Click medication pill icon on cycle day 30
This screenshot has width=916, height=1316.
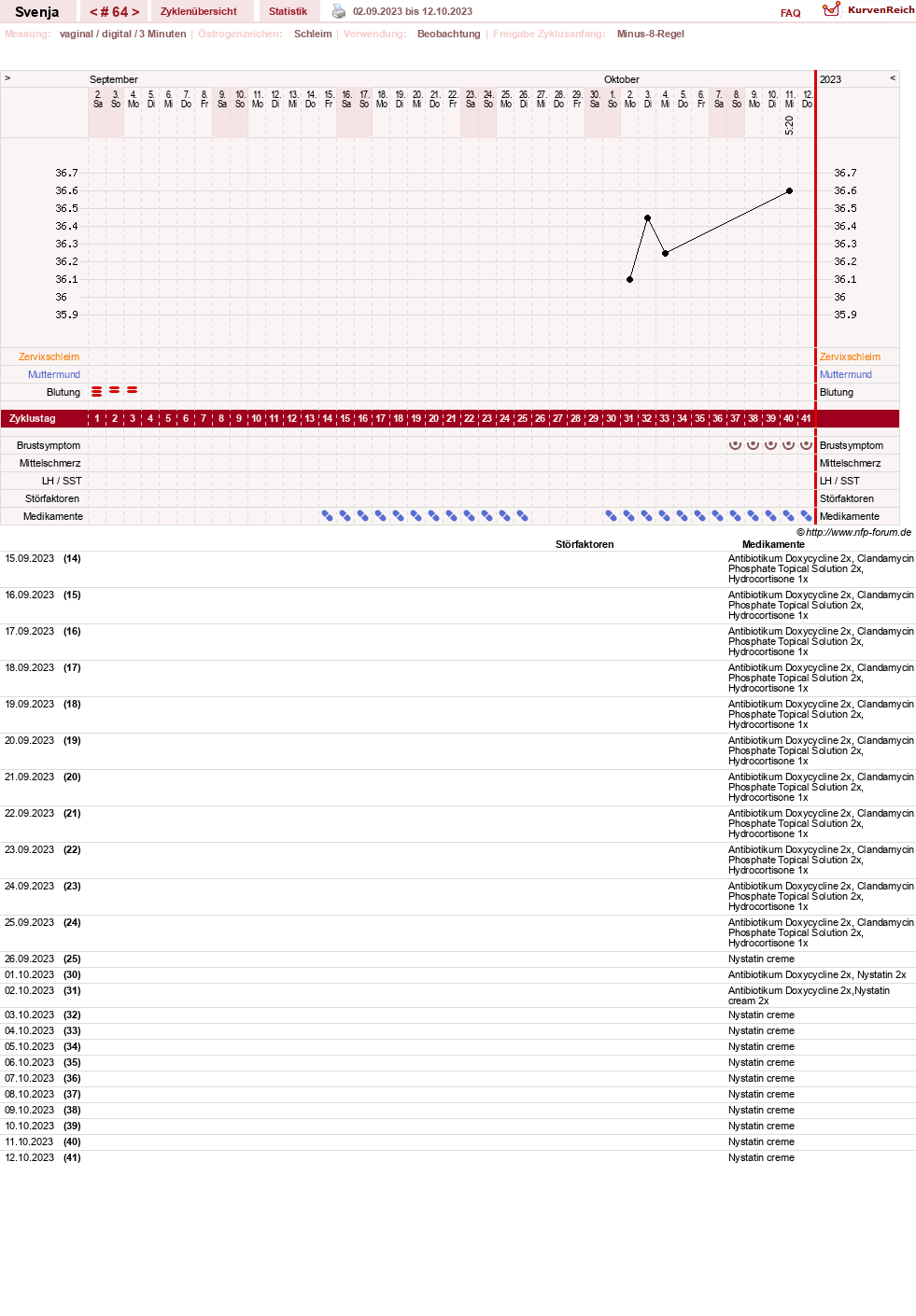(611, 515)
